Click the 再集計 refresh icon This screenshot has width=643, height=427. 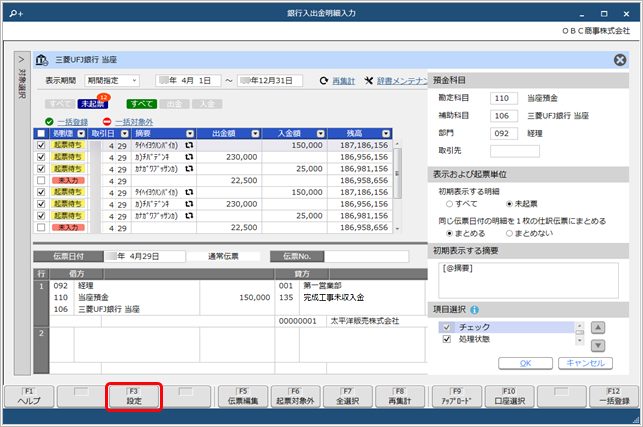323,80
